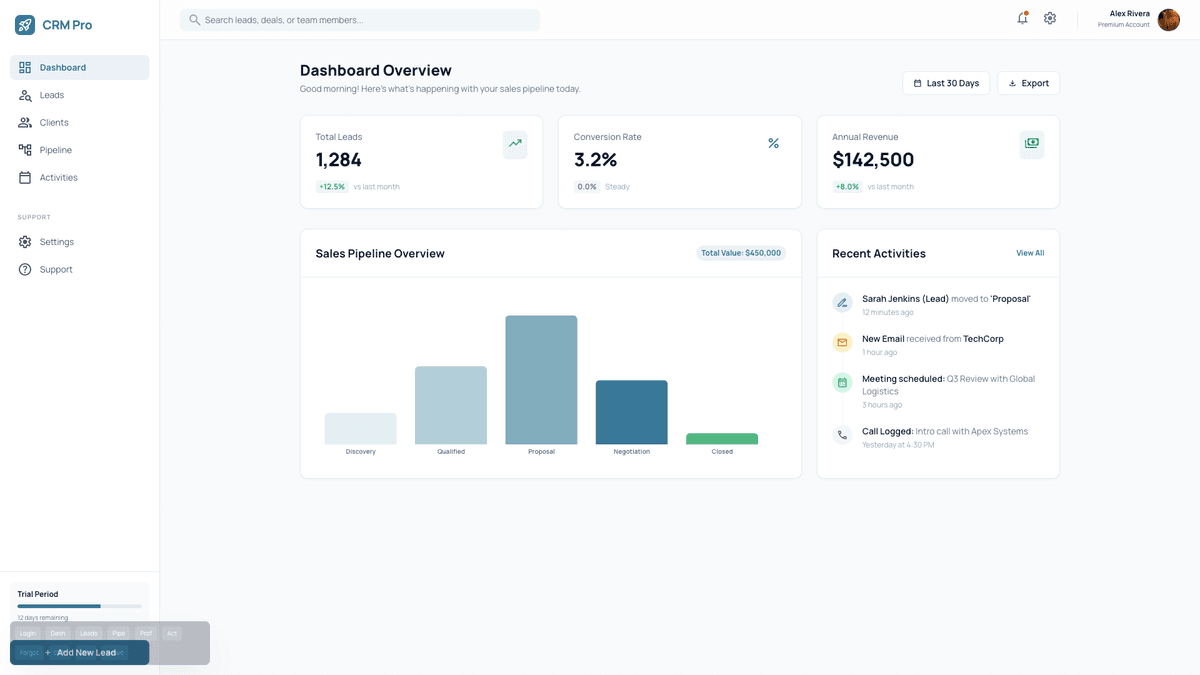Click the CRM Pro rocket logo

tap(23, 23)
